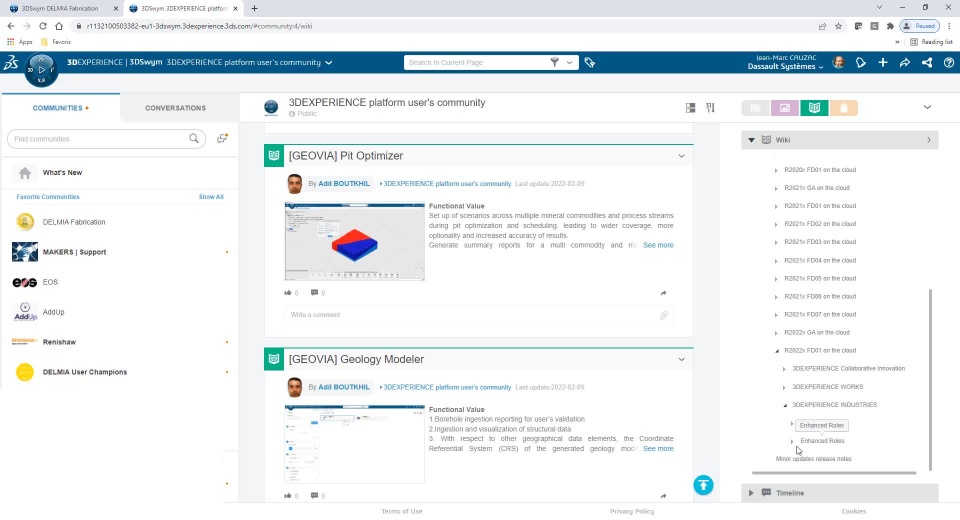The height and width of the screenshot is (520, 960).
Task: Open the help question mark icon
Action: coord(948,62)
